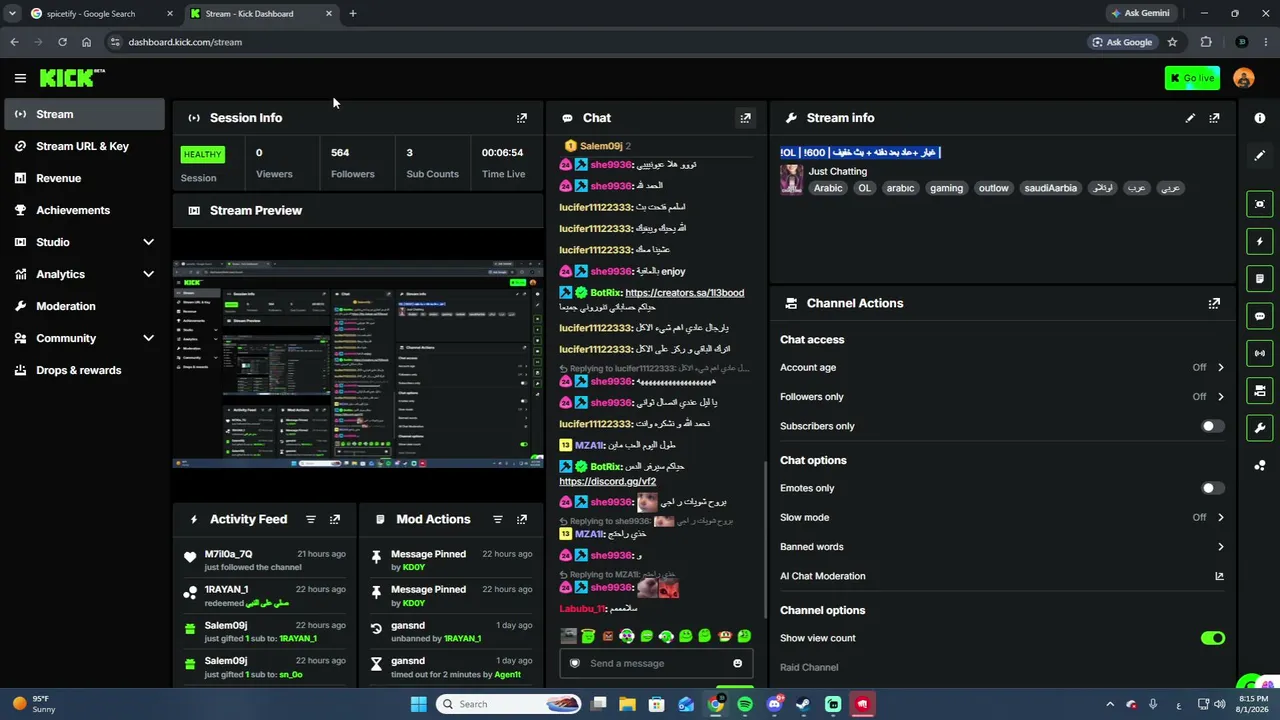Open the hamburger menu beside the Kick logo
Screen dimensions: 1280x720
pos(20,78)
